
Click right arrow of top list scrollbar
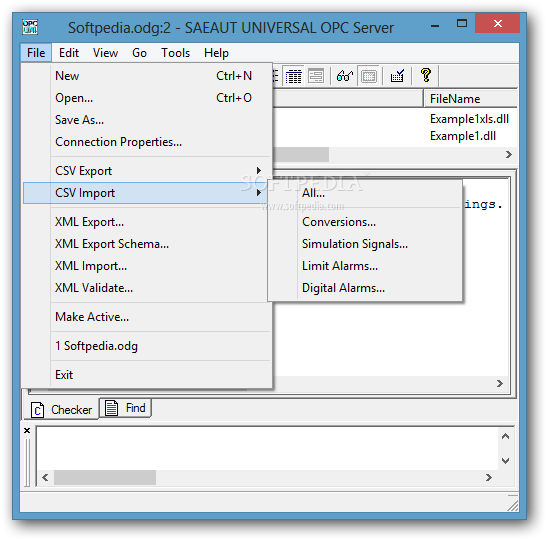click(509, 155)
